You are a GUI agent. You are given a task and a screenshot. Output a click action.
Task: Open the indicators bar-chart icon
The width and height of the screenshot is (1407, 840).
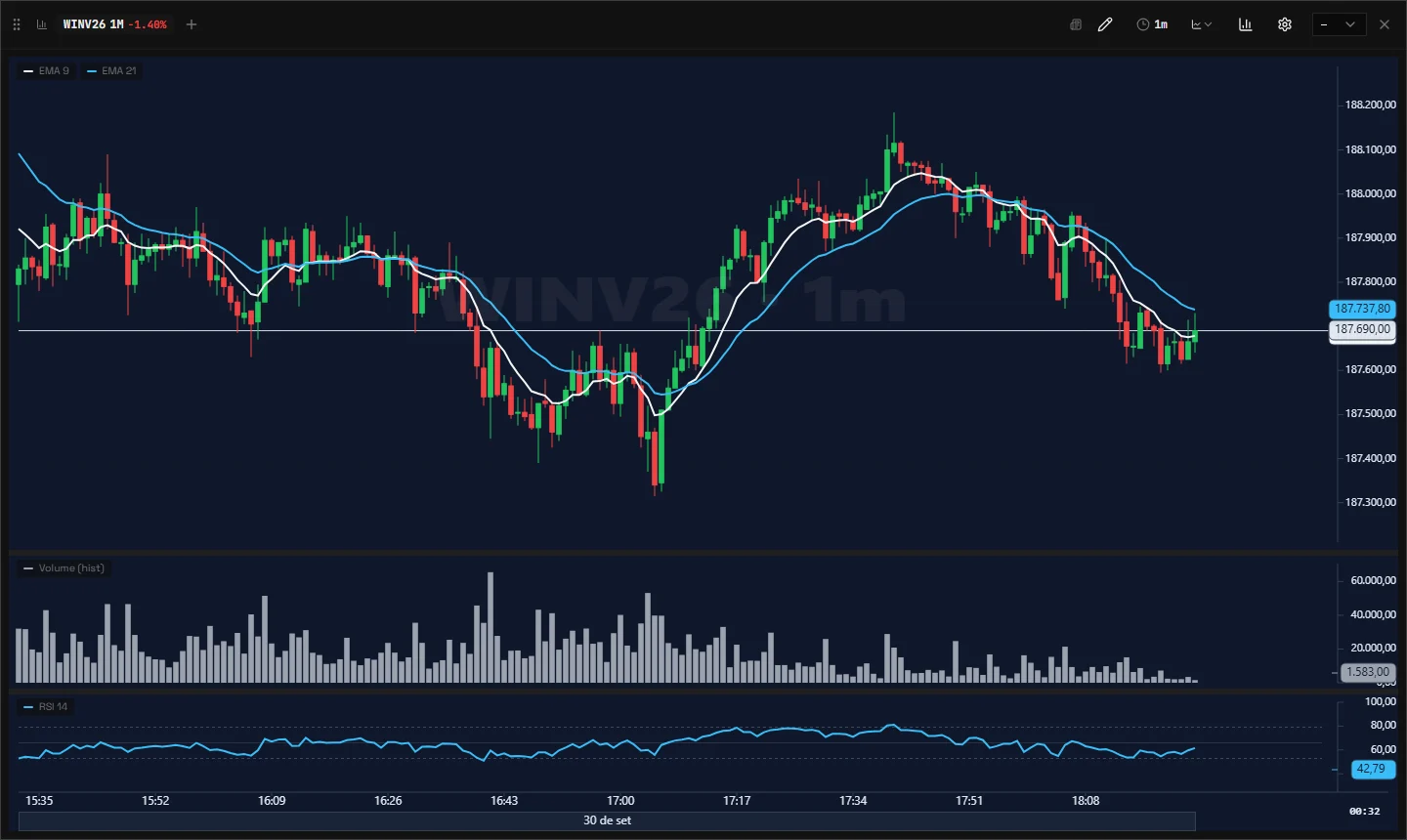1245,24
